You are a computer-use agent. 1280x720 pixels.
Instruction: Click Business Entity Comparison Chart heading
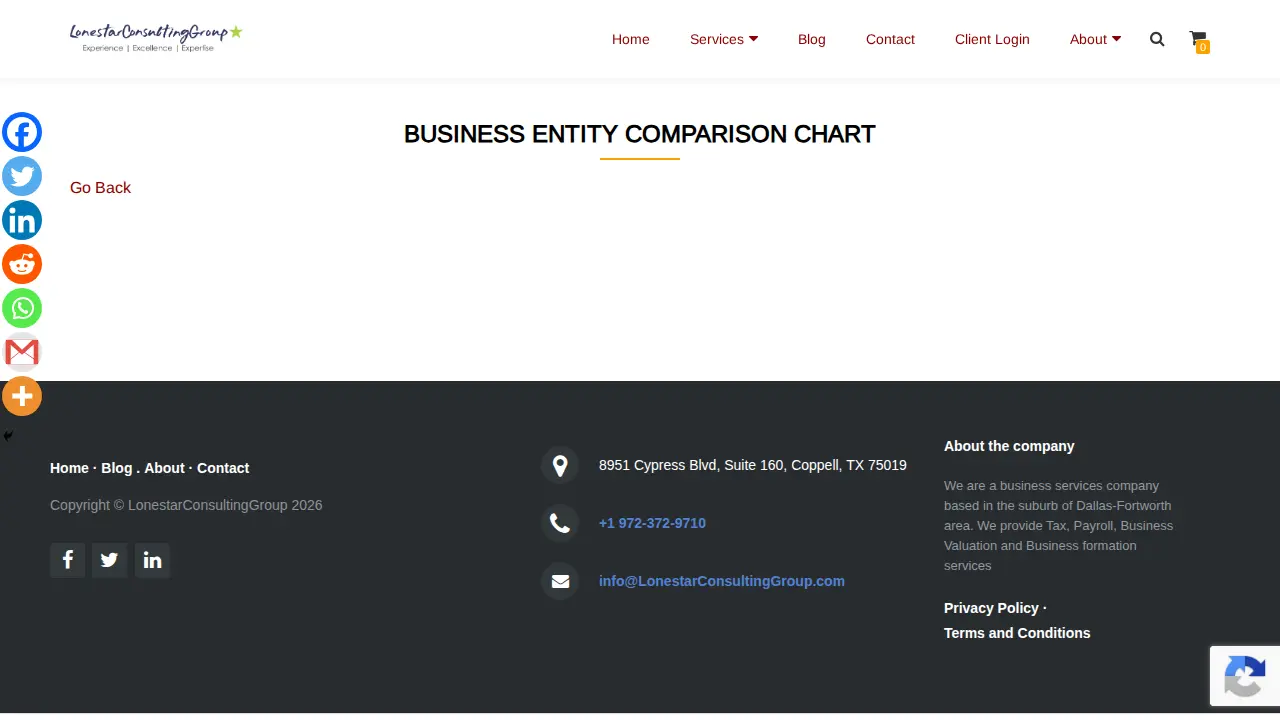640,134
